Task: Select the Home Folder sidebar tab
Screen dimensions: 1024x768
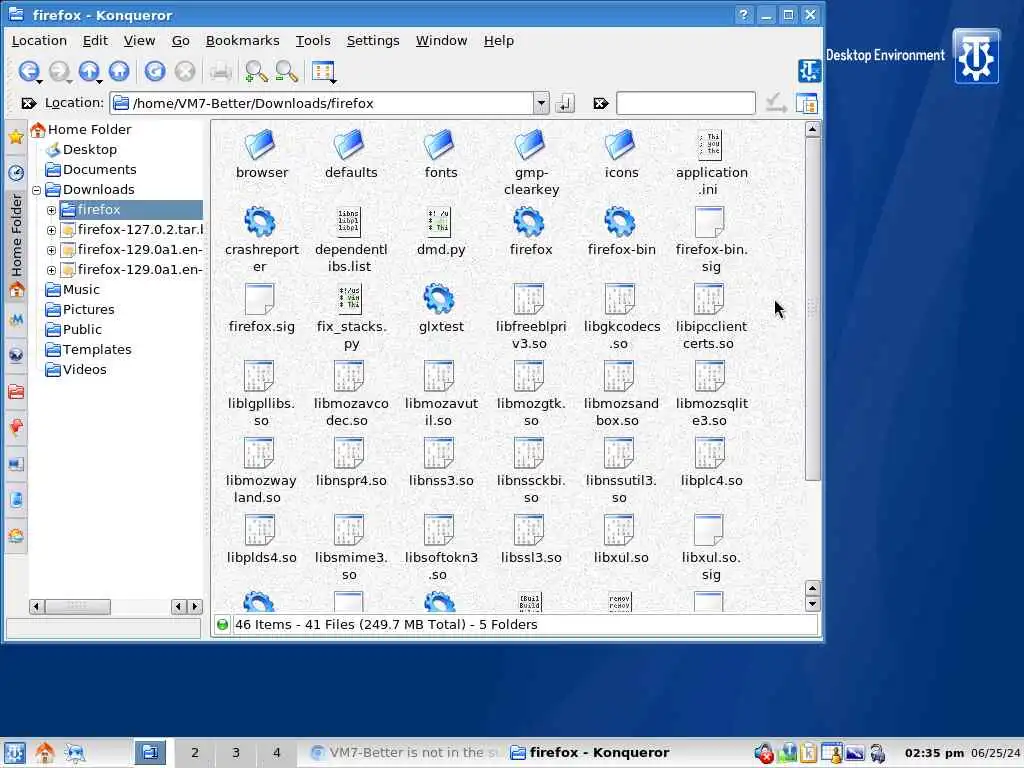Action: 16,246
